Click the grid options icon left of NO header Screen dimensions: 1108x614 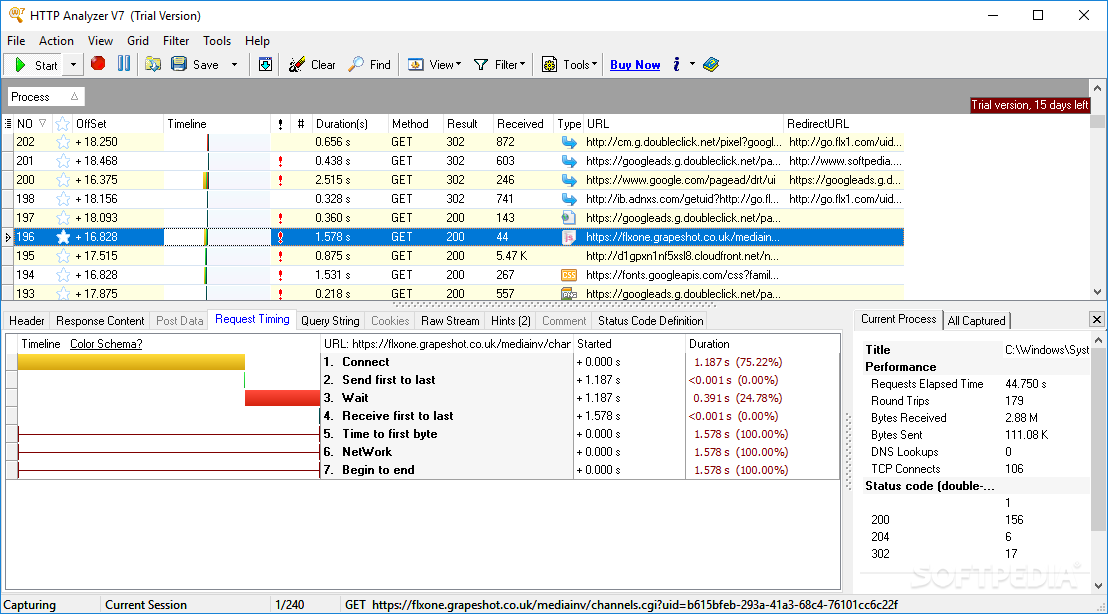8,124
